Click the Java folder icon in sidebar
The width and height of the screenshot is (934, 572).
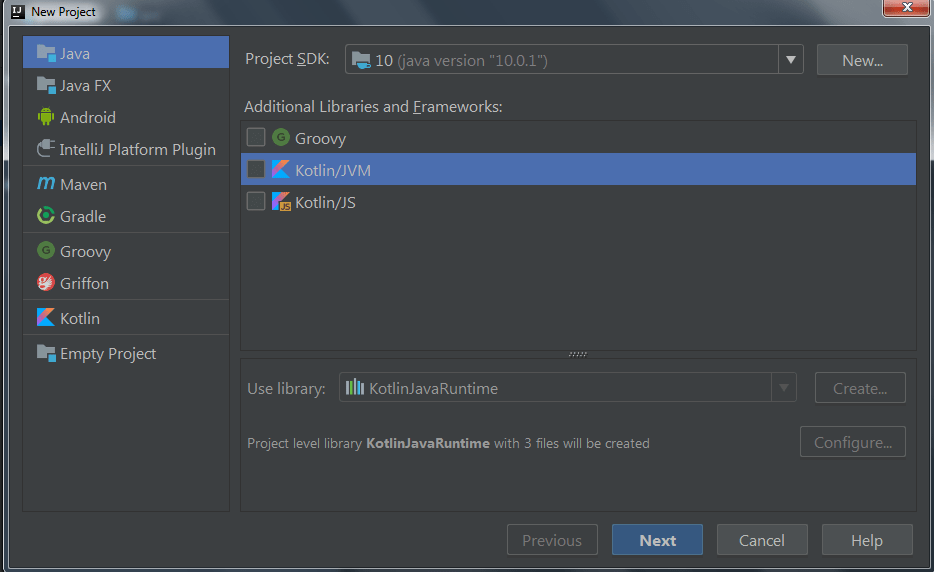[x=46, y=52]
